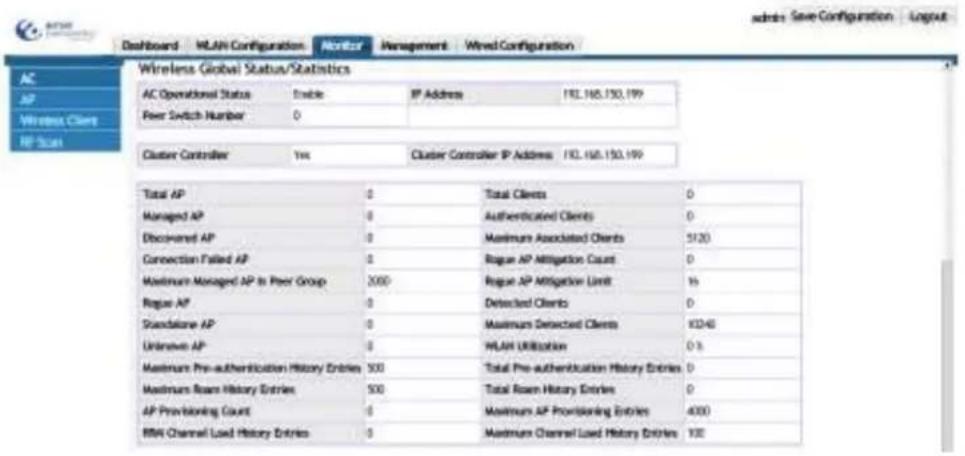This screenshot has height=456, width=965.
Task: Click Total Pre-authentication History Entries label
Action: pyautogui.click(x=582, y=368)
